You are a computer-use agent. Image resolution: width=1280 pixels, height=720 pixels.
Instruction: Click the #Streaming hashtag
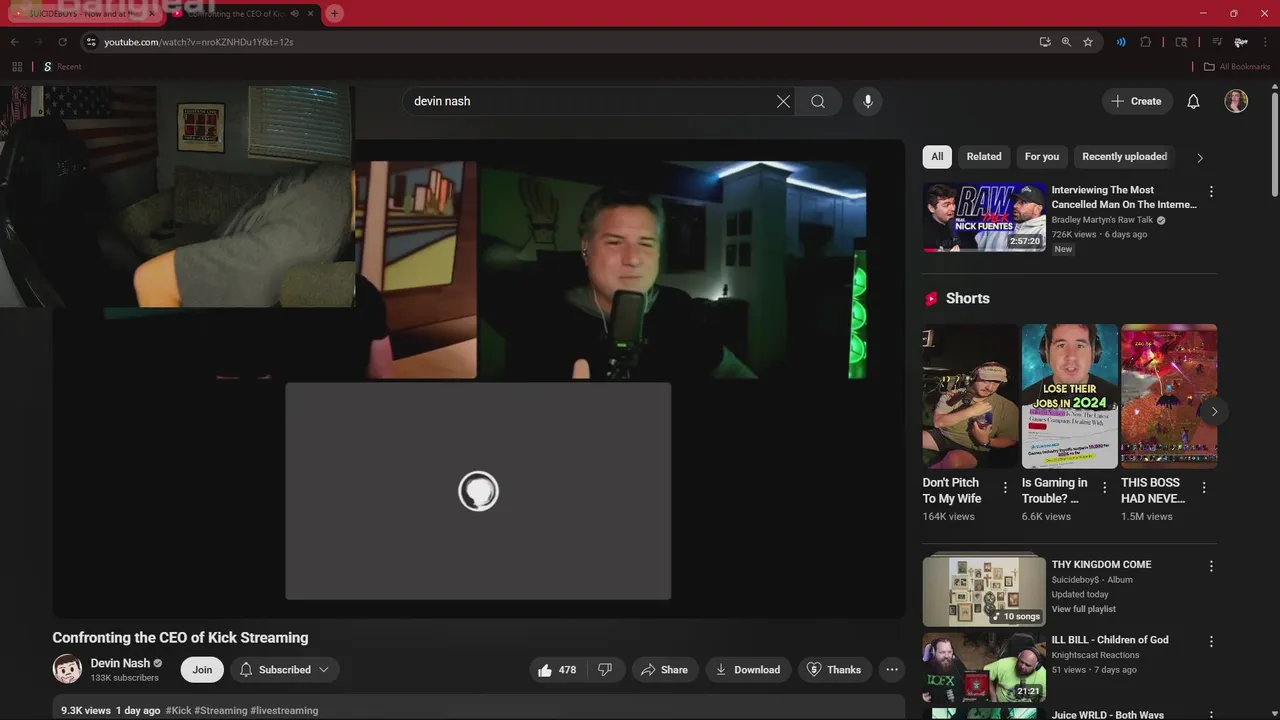pos(221,711)
